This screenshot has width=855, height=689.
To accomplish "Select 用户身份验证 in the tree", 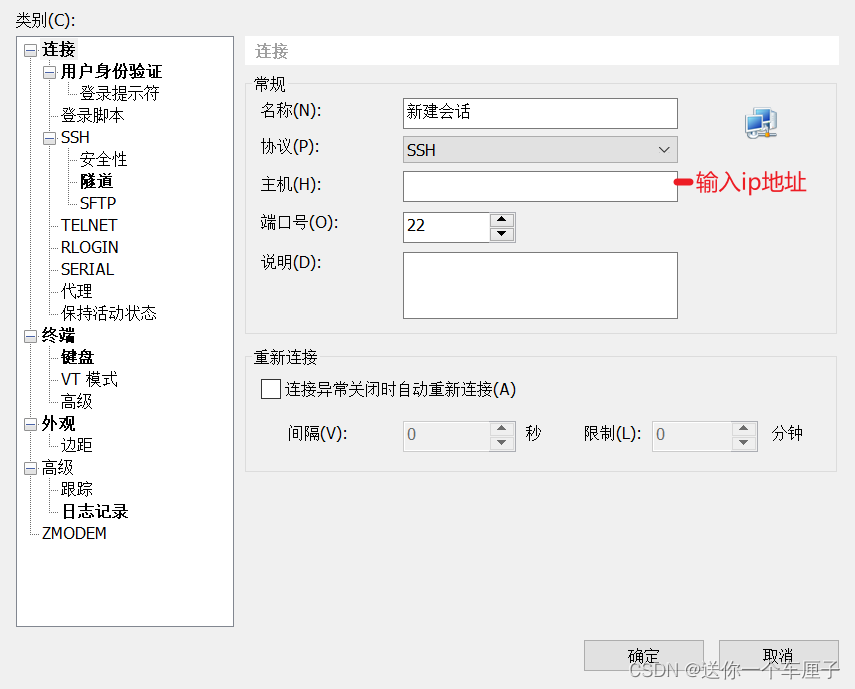I will point(111,71).
